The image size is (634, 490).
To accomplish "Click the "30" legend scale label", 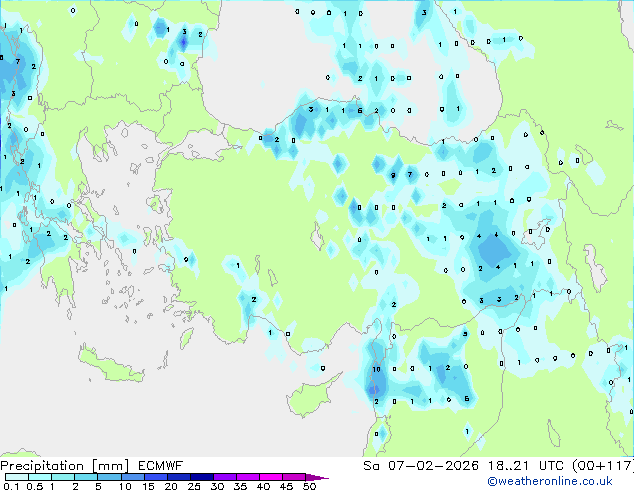I will tap(217, 486).
